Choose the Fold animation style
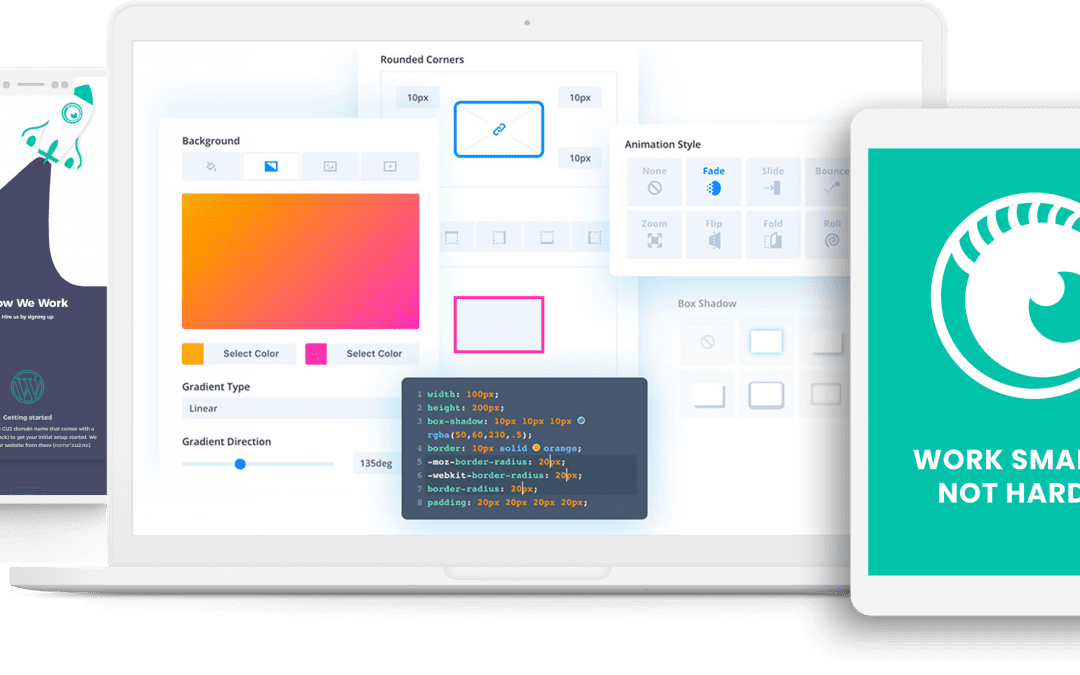The image size is (1080, 675). (x=773, y=235)
